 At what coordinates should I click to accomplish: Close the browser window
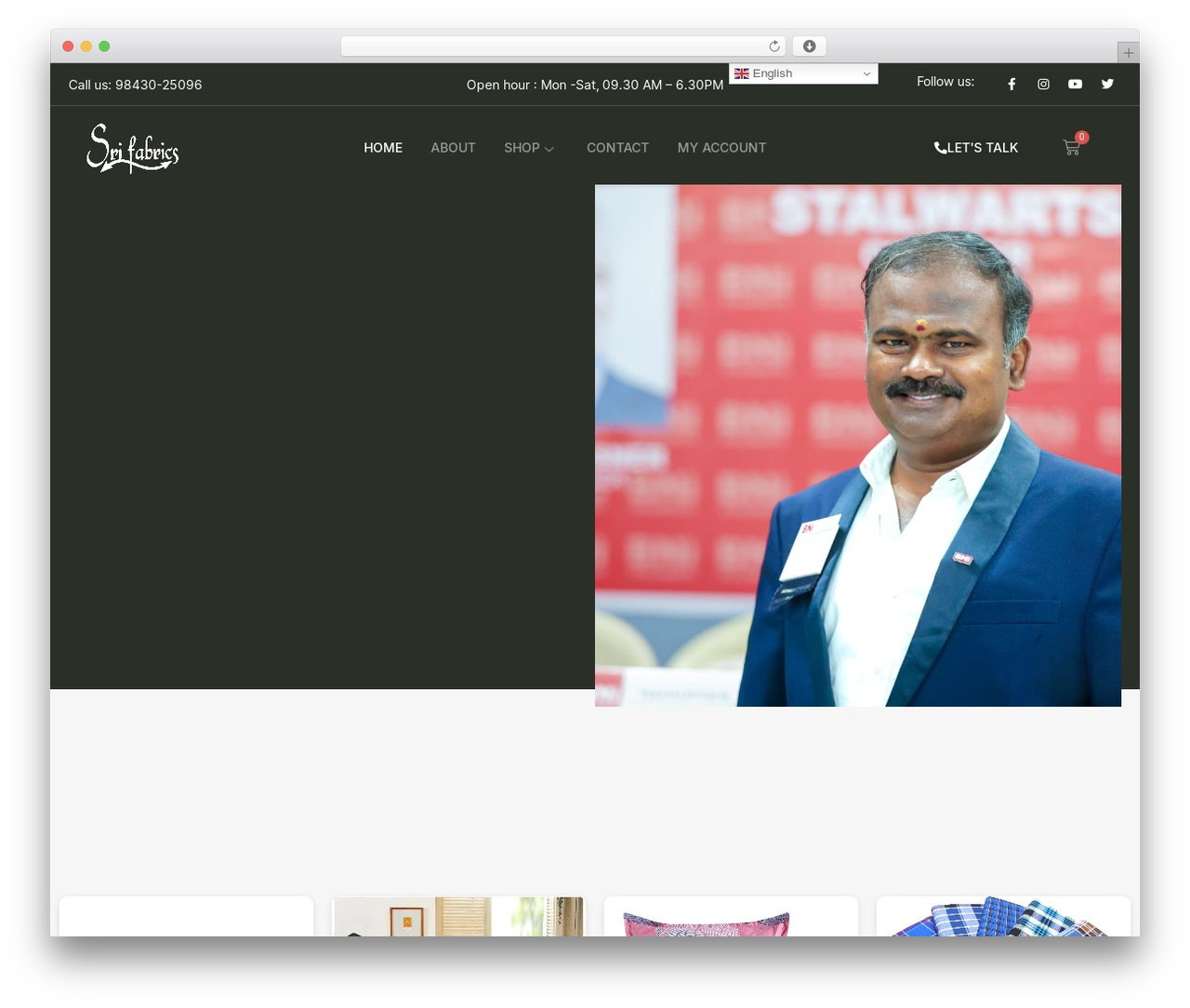click(68, 46)
